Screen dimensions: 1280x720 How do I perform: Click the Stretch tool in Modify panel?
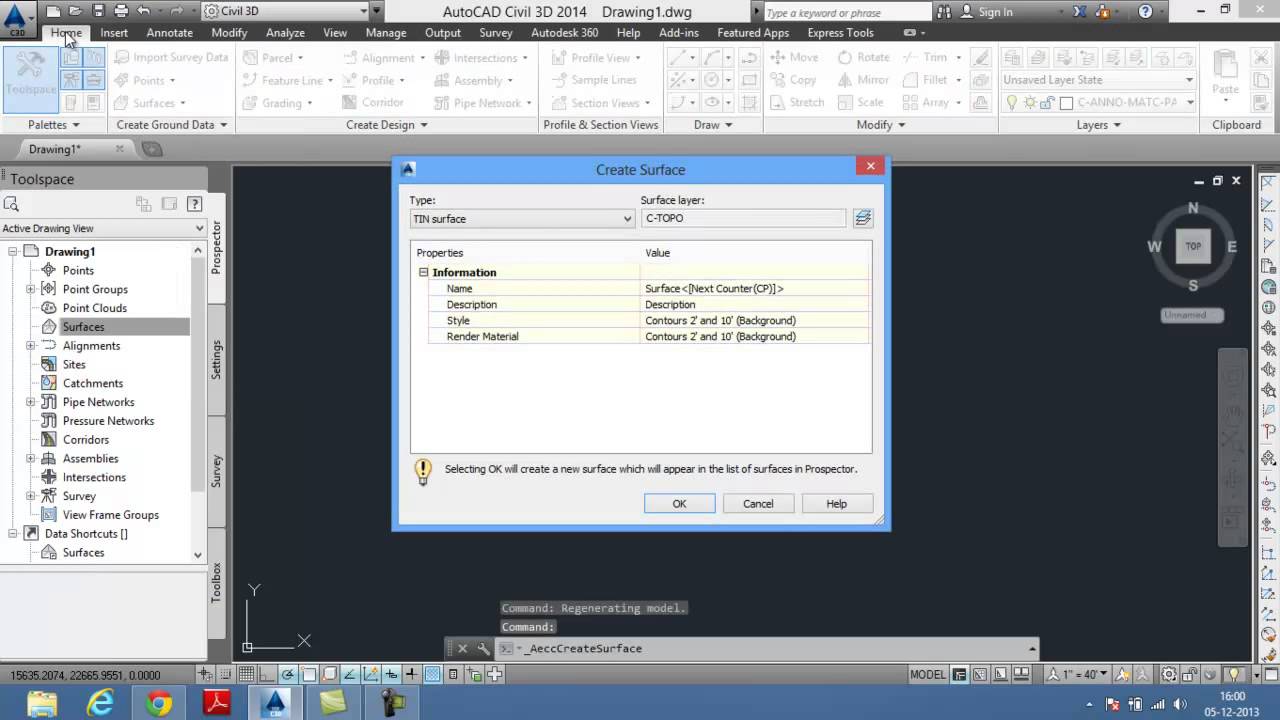click(x=797, y=103)
